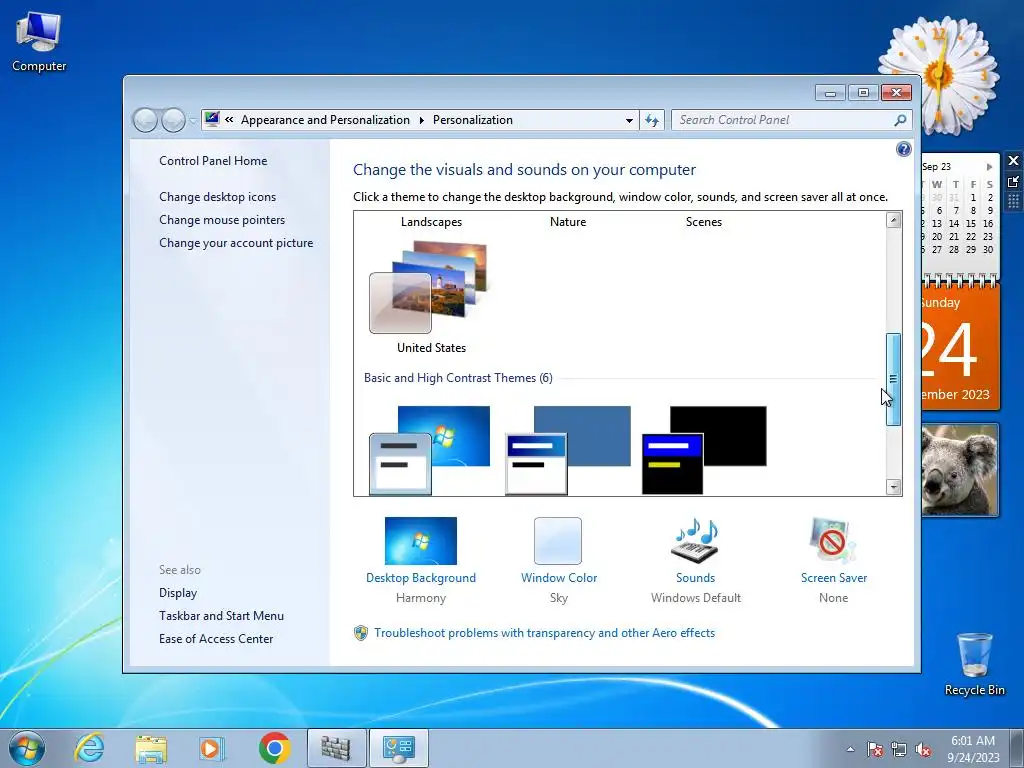Open Taskbar and Start Menu link

(221, 616)
